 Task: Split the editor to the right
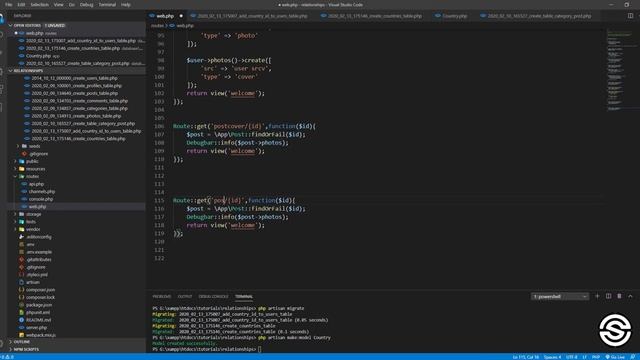coord(630,16)
